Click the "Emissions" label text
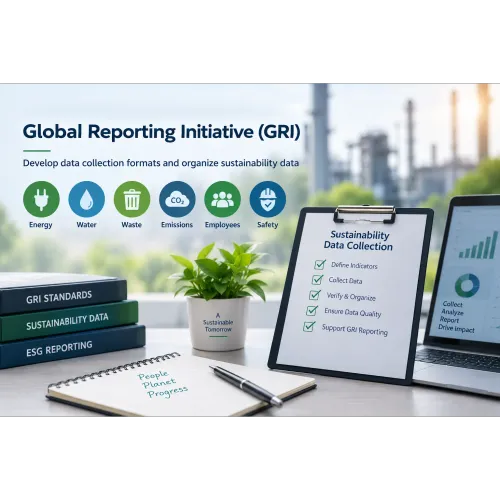Image resolution: width=500 pixels, height=500 pixels. [x=177, y=225]
